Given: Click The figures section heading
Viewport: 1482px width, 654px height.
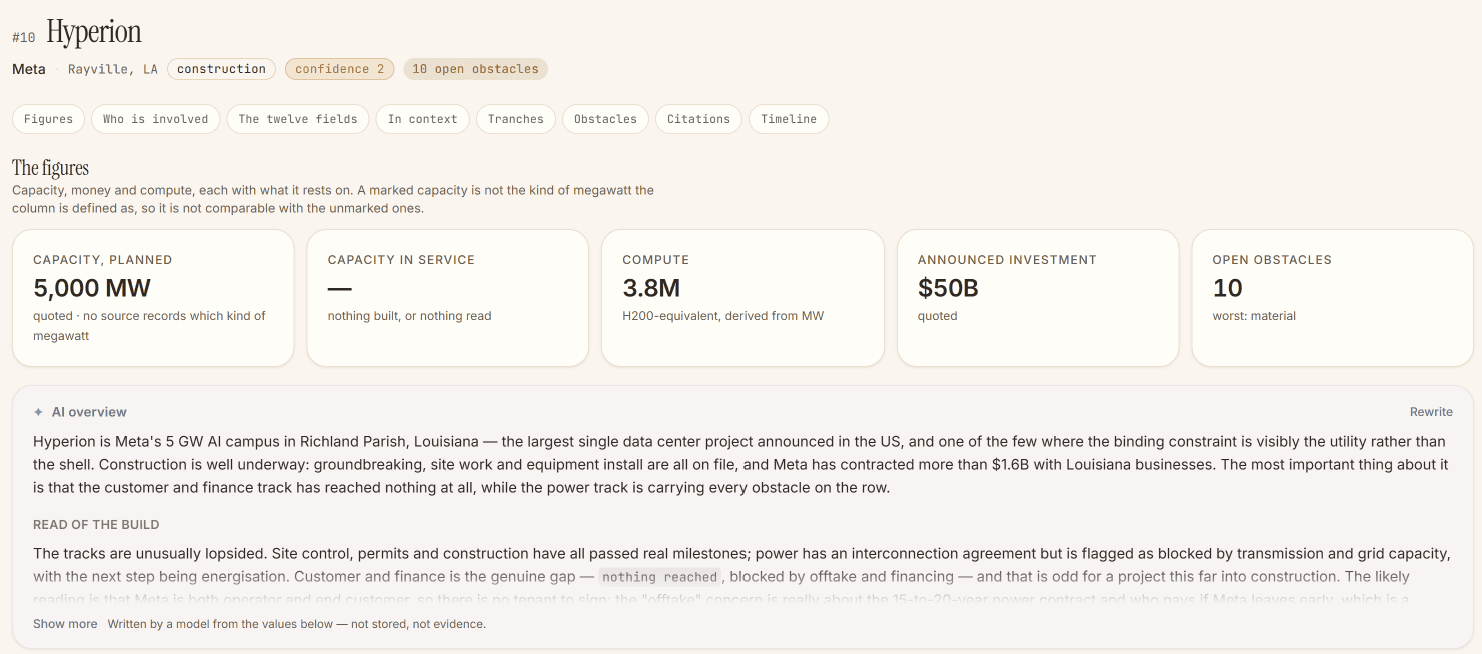Looking at the screenshot, I should [x=50, y=168].
